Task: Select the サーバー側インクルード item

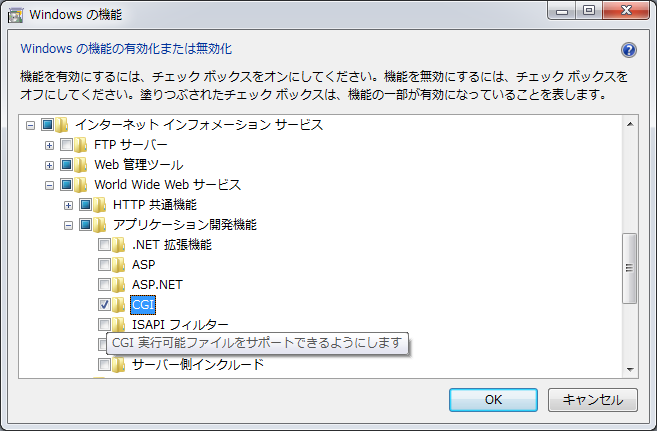Action: tap(198, 365)
